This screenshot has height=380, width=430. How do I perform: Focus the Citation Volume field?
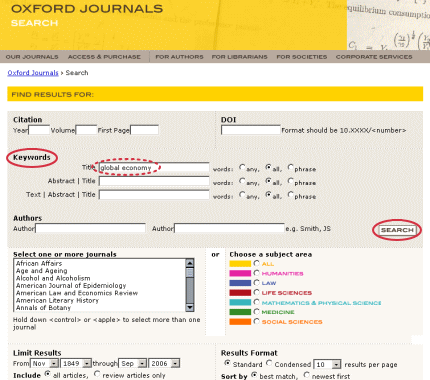coord(86,130)
